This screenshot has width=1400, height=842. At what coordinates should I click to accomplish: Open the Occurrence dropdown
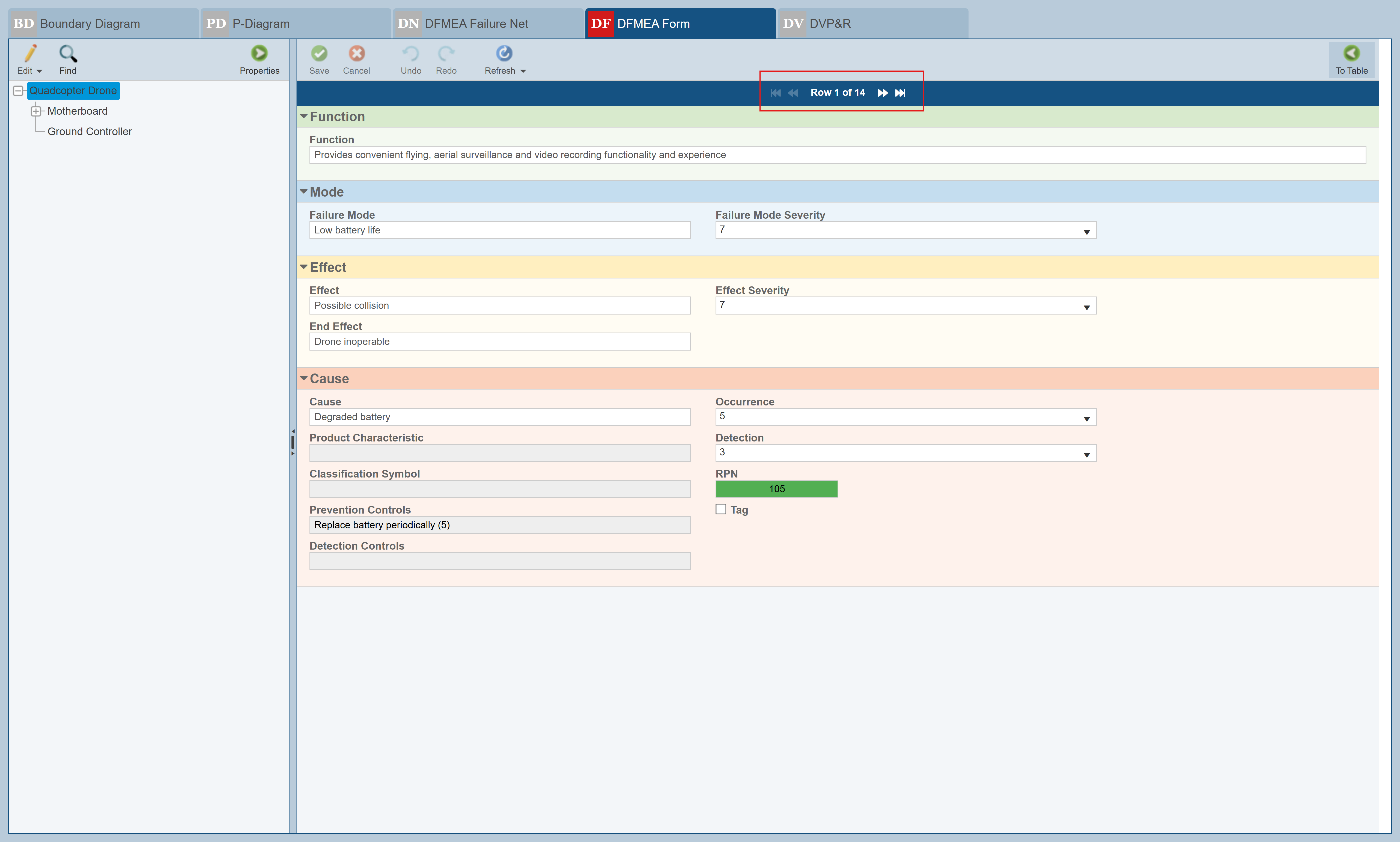(1086, 418)
